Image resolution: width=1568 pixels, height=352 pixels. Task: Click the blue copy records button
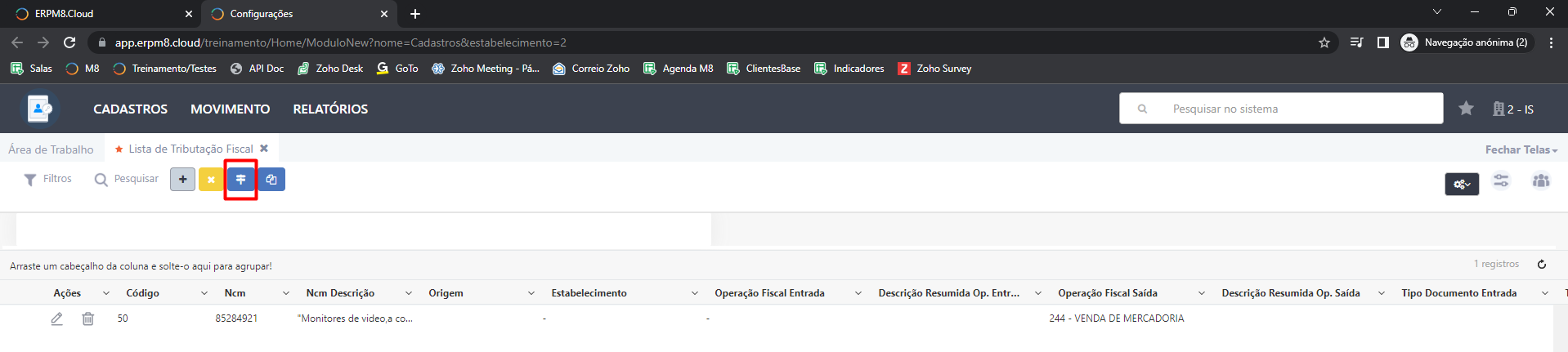(x=271, y=180)
